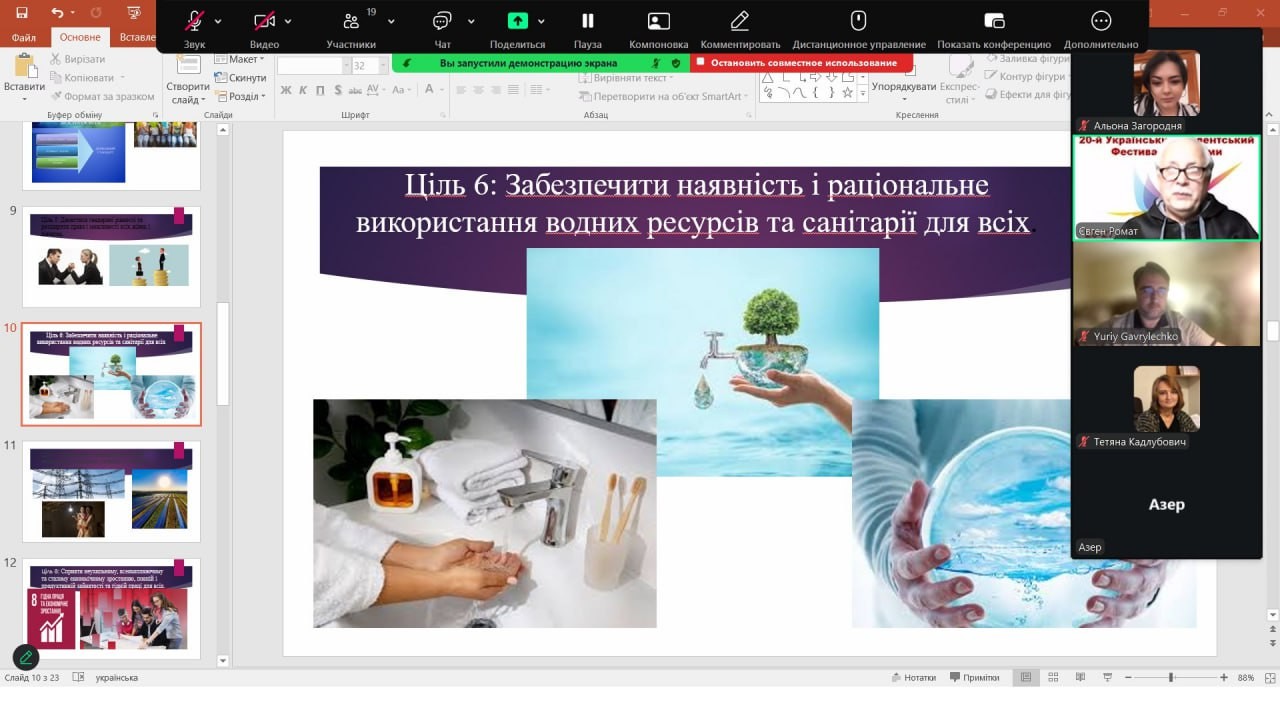Click the start slideshow icon in quick access
Screen dimensions: 1280x720
(133, 13)
